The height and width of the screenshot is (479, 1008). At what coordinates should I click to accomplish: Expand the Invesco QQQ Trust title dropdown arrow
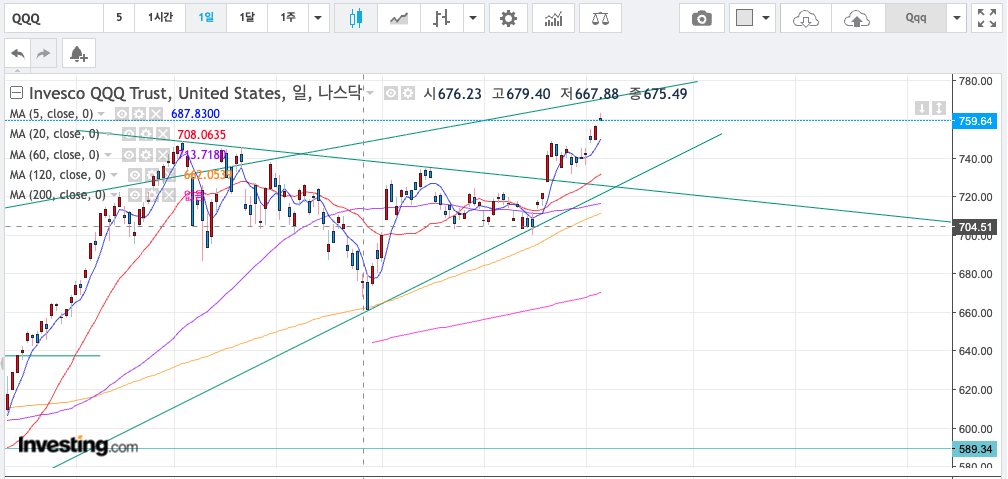click(x=370, y=94)
